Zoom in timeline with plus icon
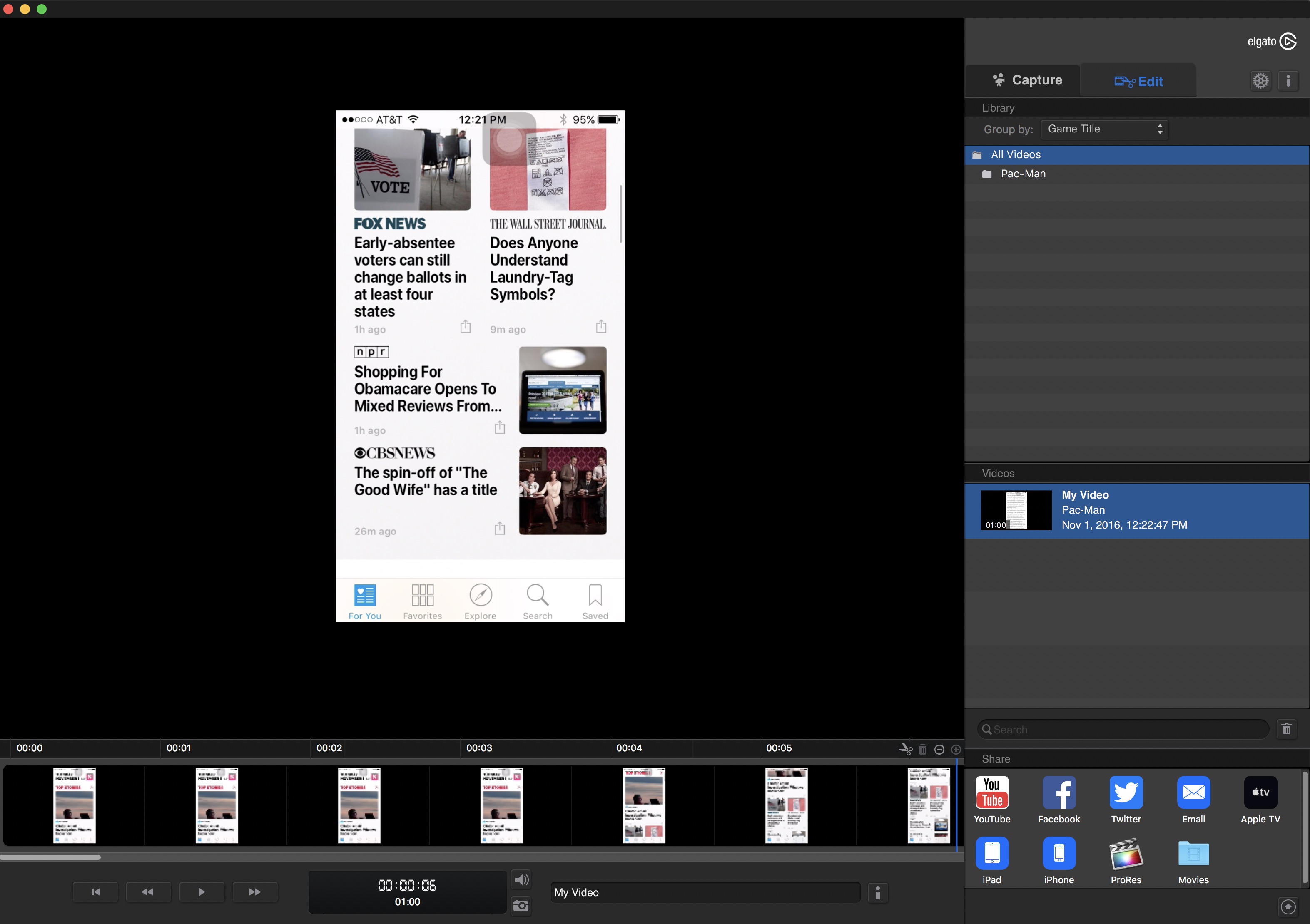Viewport: 1310px width, 924px height. coord(956,750)
